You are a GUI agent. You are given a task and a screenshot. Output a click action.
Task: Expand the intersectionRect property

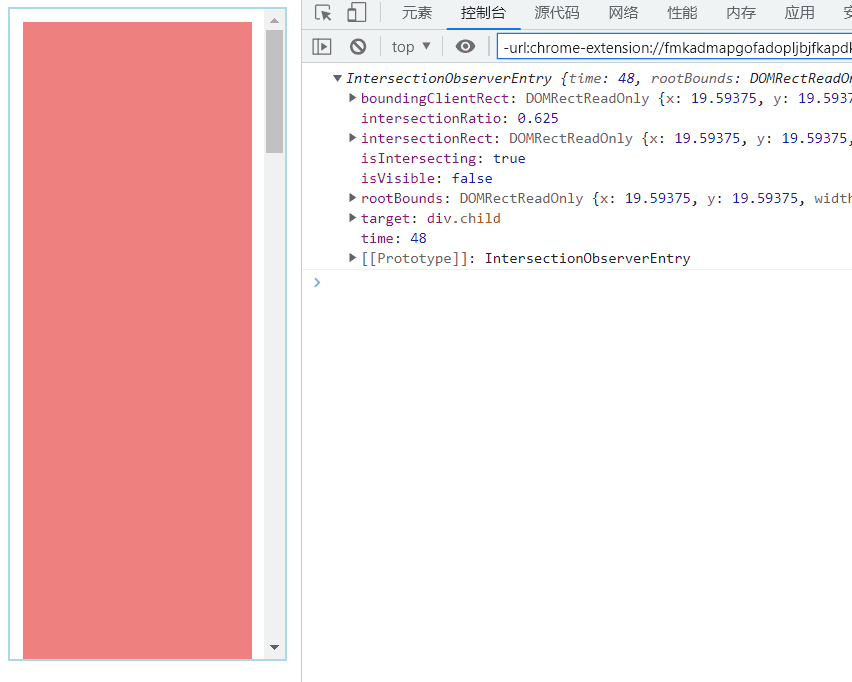click(x=352, y=138)
